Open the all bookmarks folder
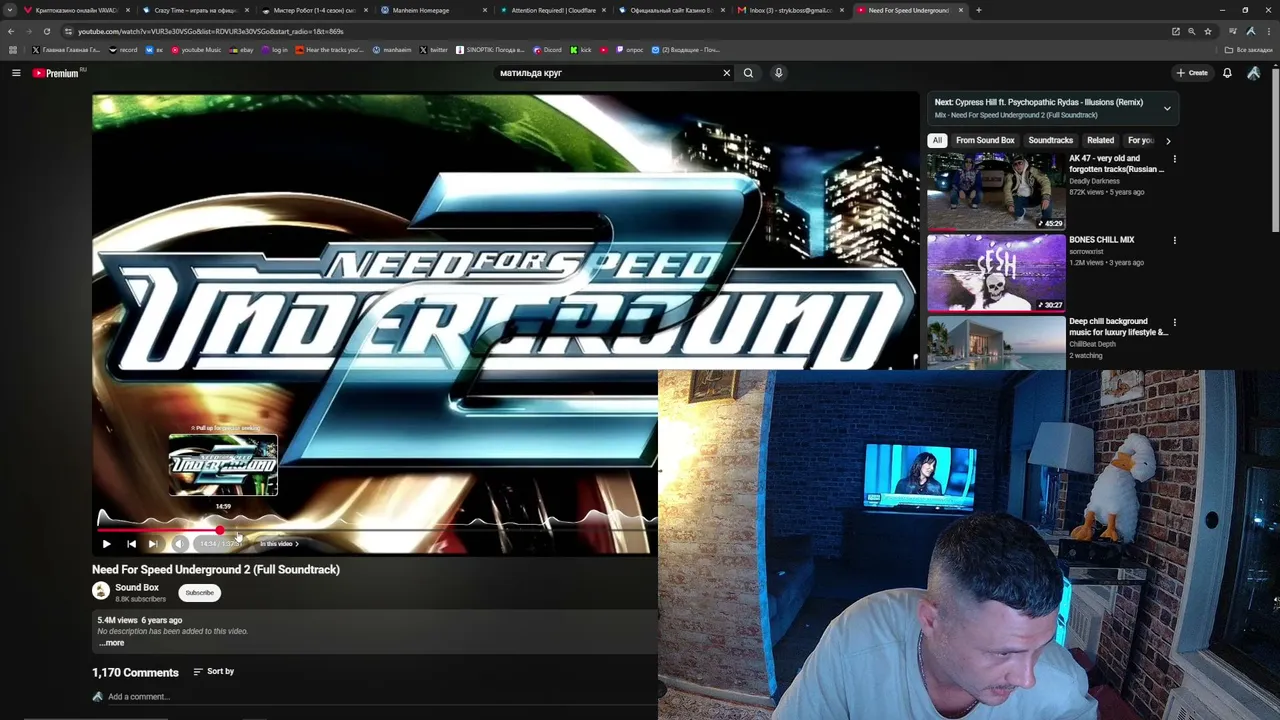This screenshot has height=720, width=1280. (1248, 50)
